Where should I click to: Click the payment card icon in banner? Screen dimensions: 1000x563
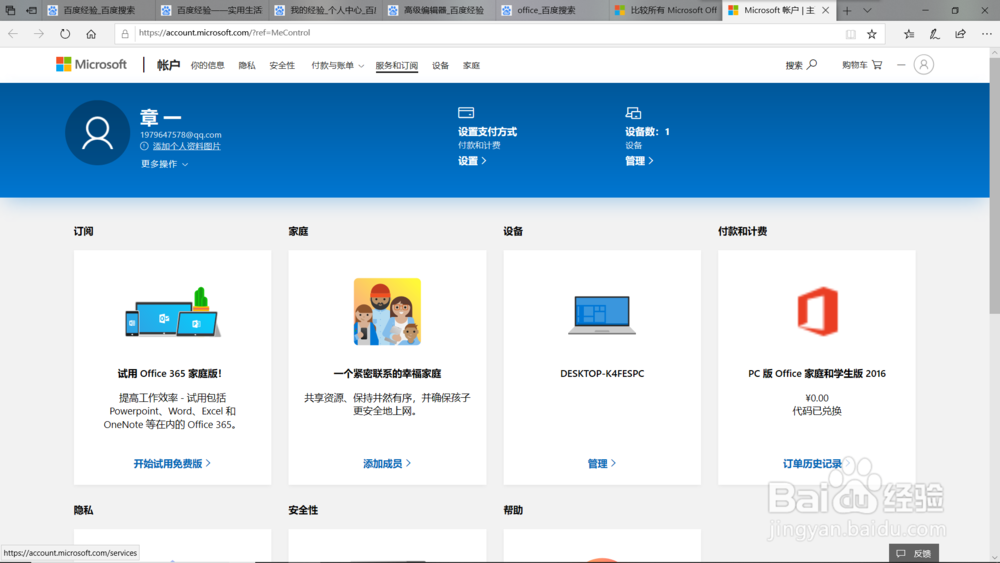(x=466, y=113)
